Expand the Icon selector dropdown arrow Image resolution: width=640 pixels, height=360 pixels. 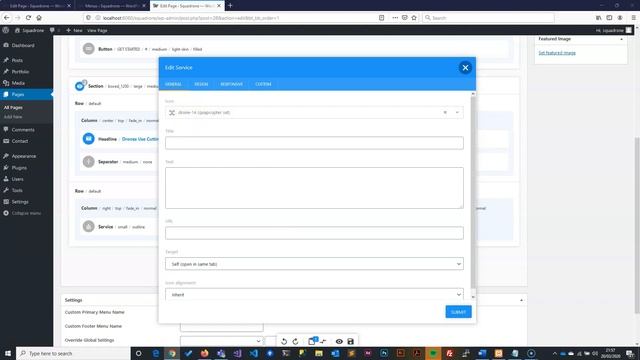[x=457, y=112]
